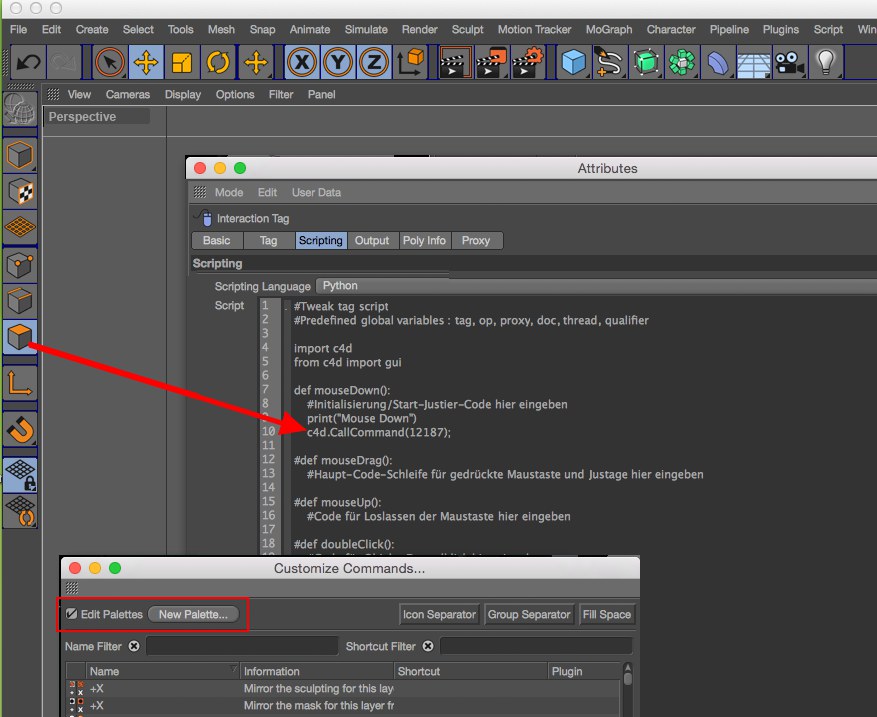Image resolution: width=877 pixels, height=717 pixels.
Task: Click New Palette button
Action: (x=193, y=614)
